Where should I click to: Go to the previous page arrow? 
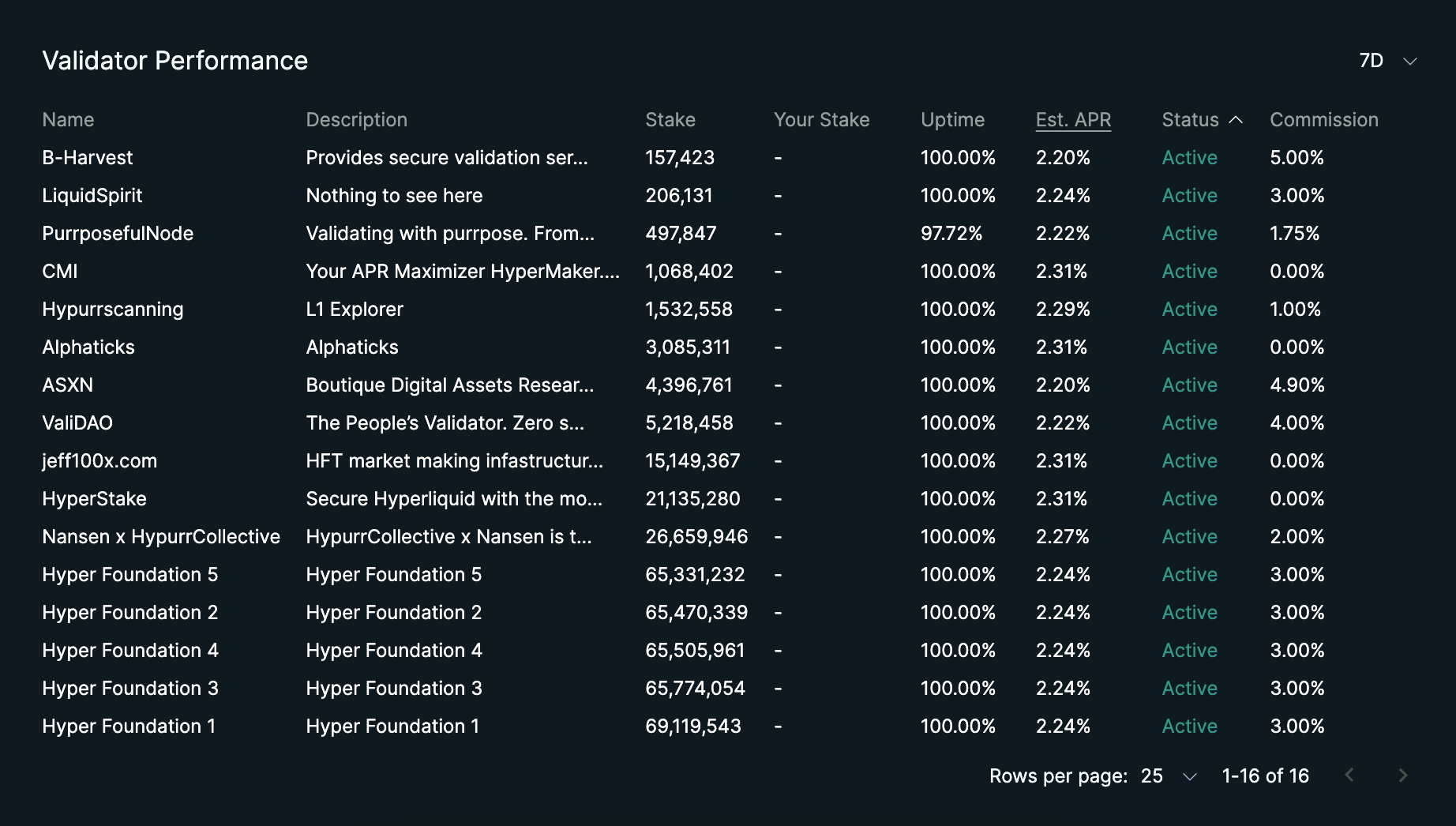point(1349,775)
